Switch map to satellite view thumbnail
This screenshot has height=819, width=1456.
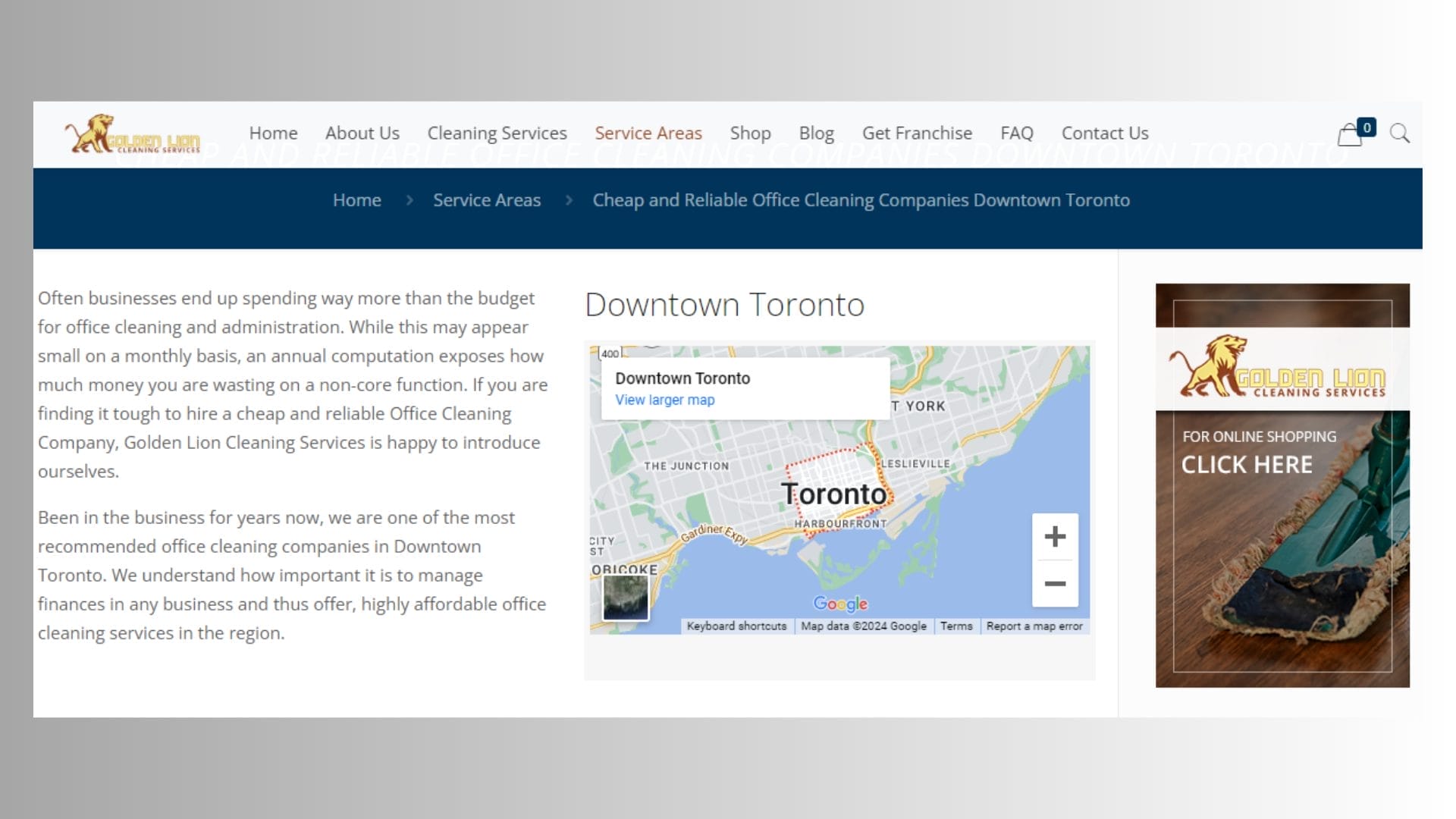point(625,598)
